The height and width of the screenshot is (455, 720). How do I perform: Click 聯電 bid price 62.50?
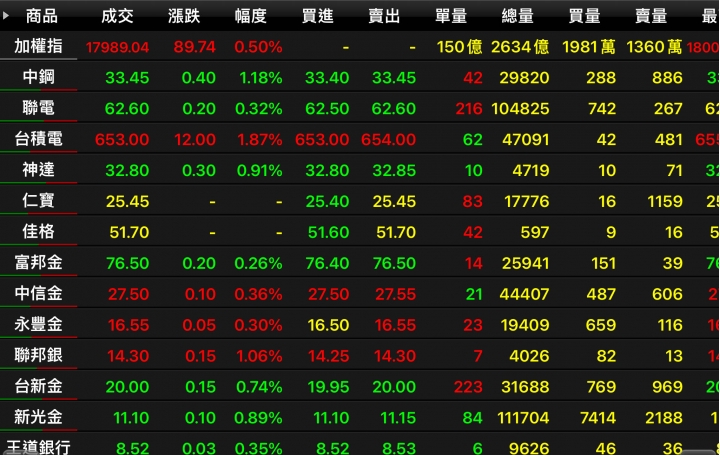[327, 109]
